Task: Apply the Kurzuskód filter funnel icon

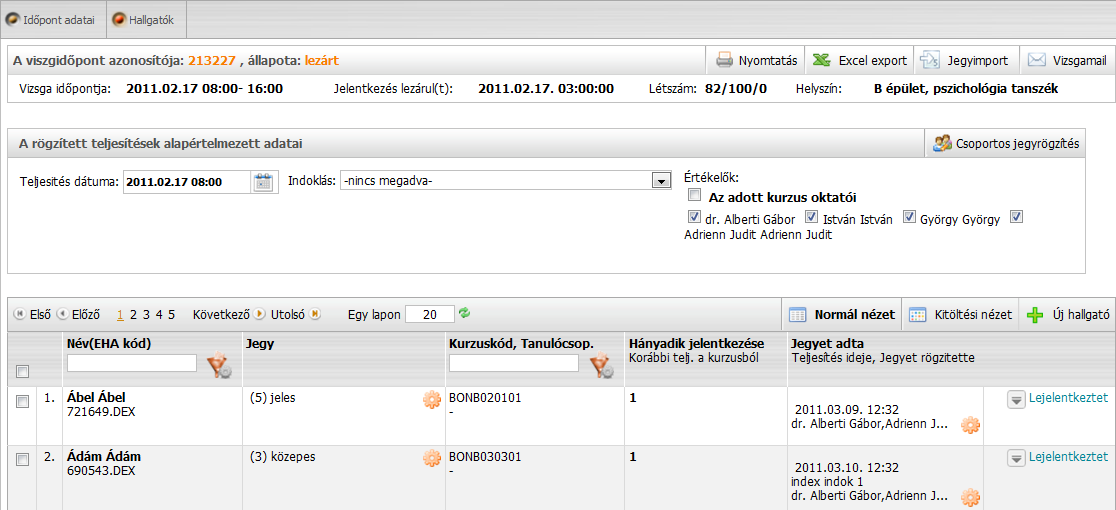Action: pos(601,366)
